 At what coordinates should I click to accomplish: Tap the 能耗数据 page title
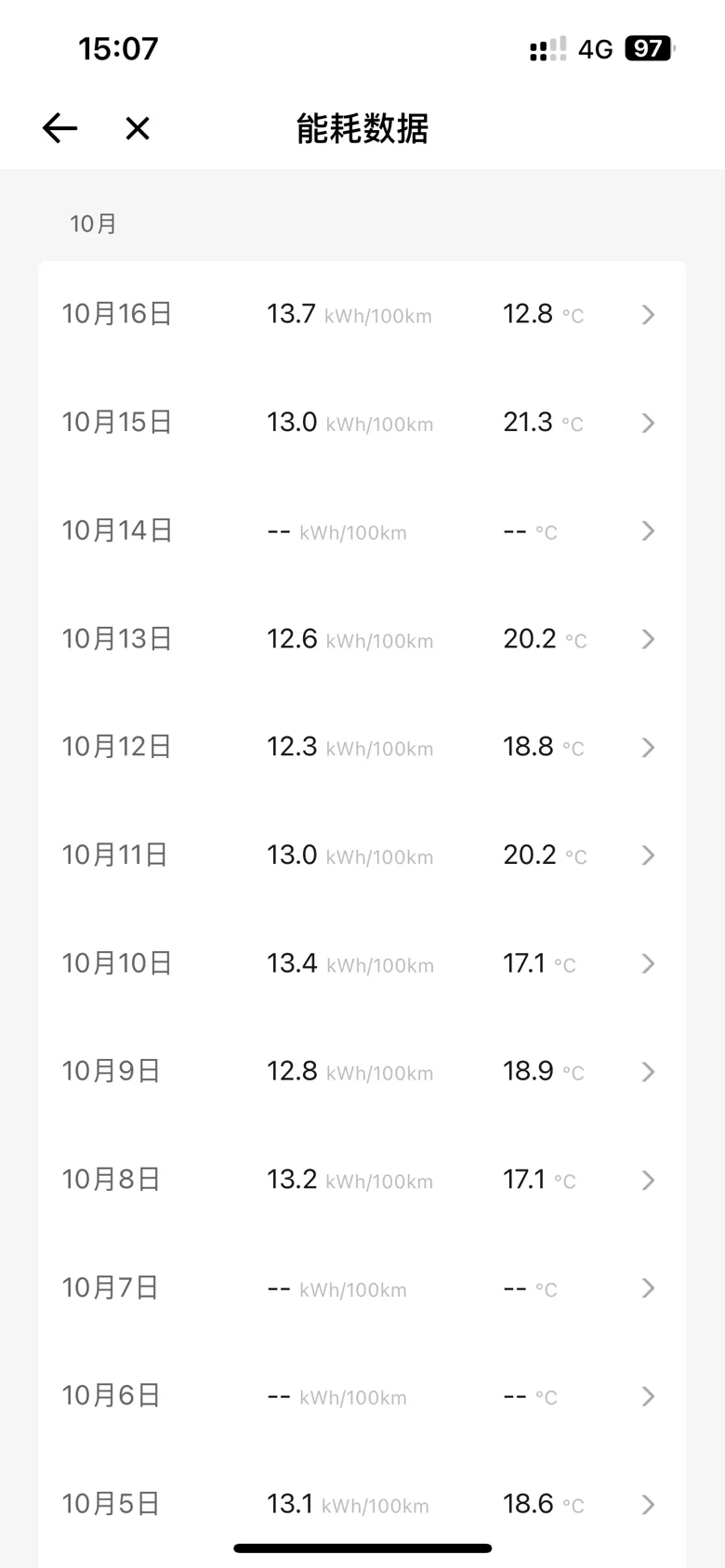[362, 128]
